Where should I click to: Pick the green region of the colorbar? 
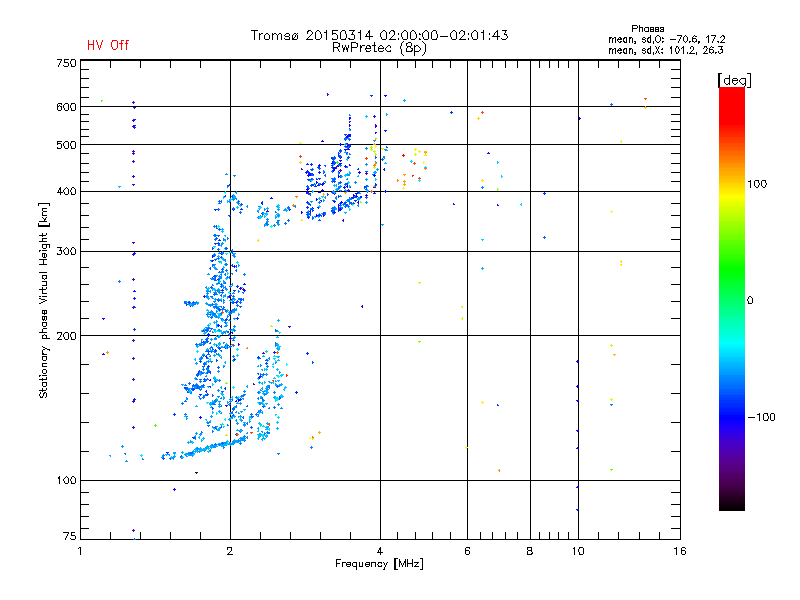pyautogui.click(x=732, y=270)
